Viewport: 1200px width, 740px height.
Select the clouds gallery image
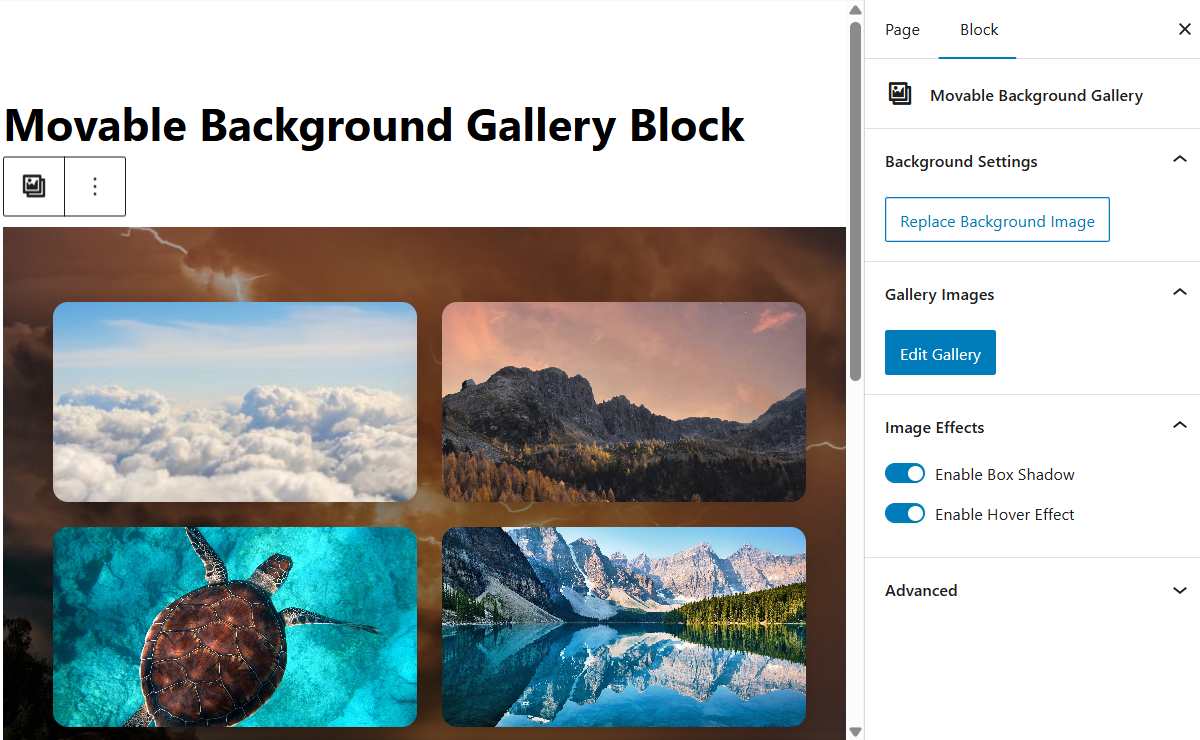(235, 402)
